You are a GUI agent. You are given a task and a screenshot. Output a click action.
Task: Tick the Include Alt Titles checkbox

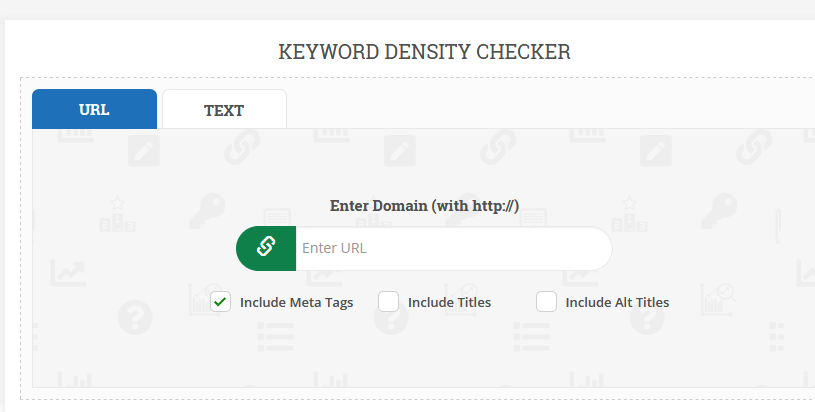[546, 302]
